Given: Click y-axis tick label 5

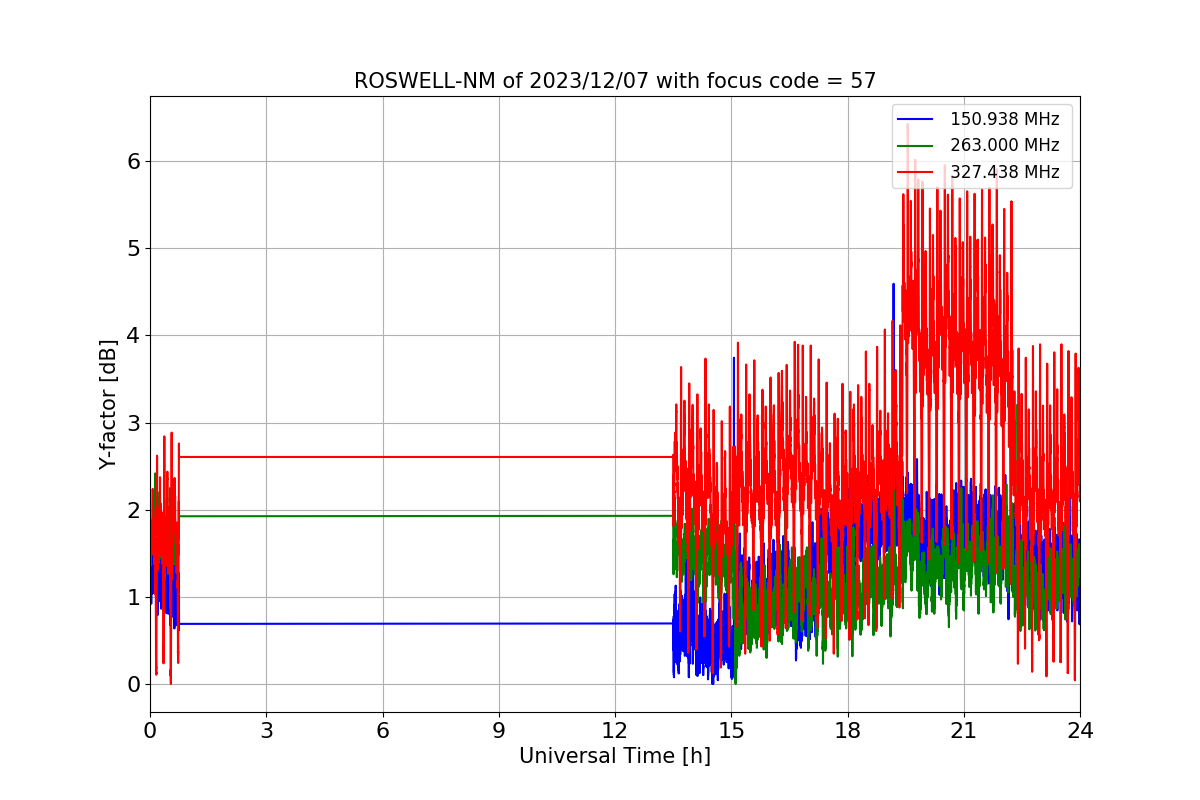Looking at the screenshot, I should [x=134, y=248].
